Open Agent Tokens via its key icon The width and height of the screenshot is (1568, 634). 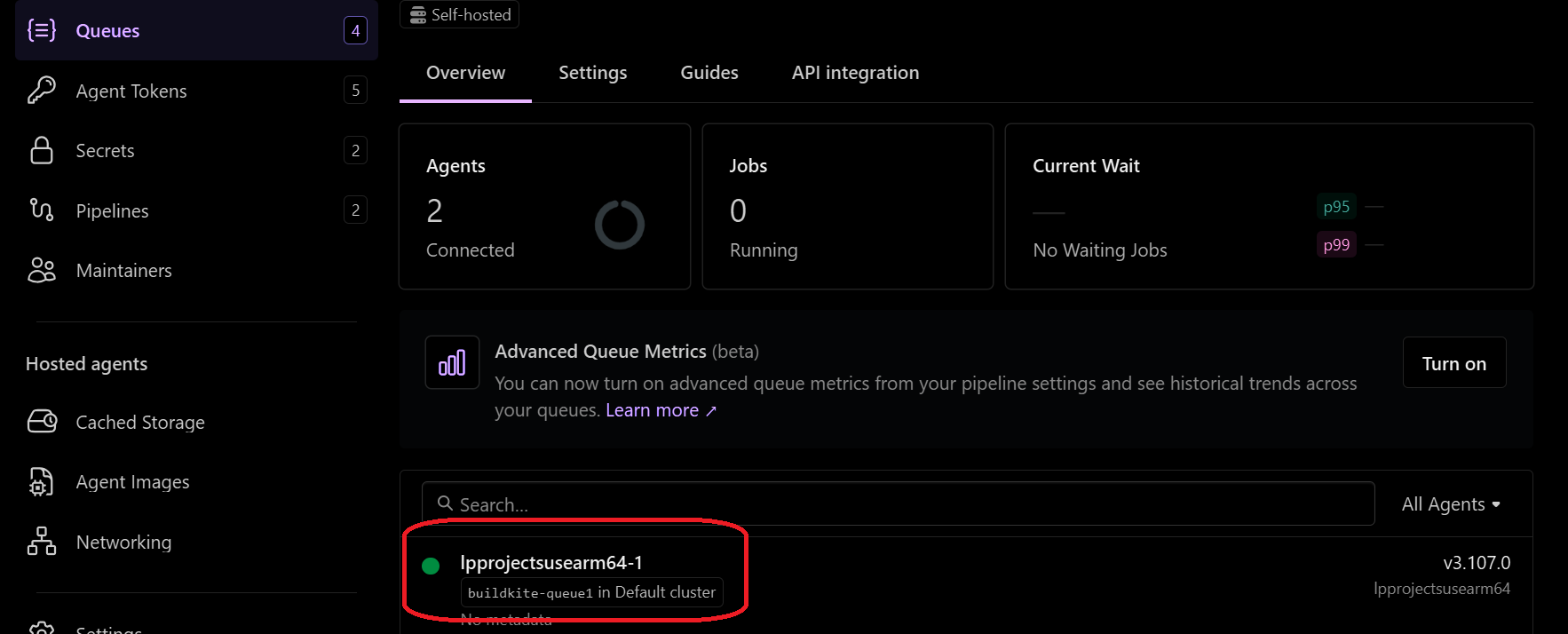point(42,90)
